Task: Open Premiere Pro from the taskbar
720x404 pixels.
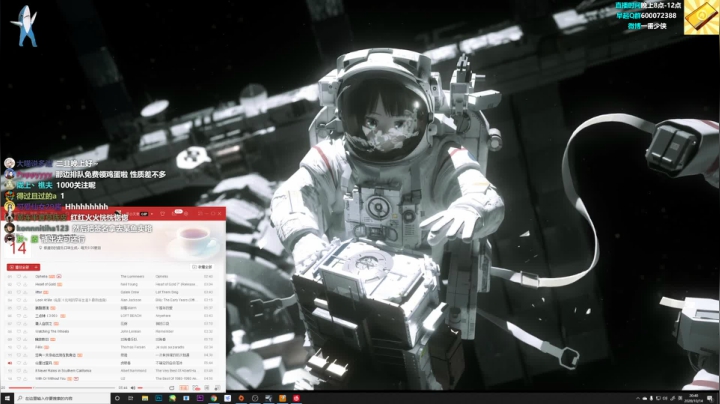Action: 200,398
